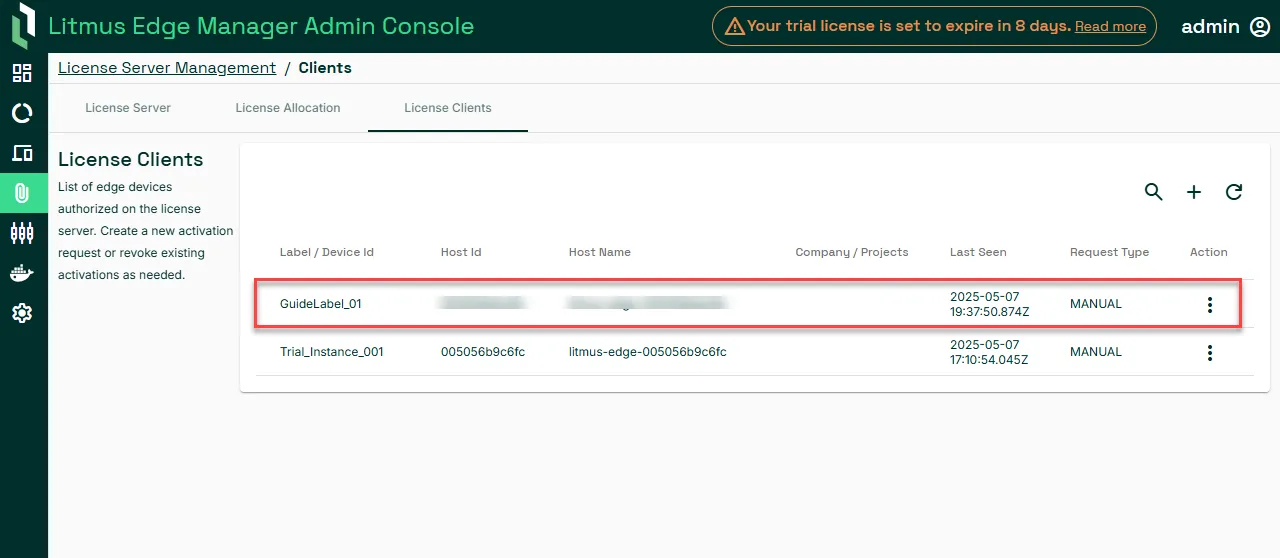
Task: Open action menu for Trial_Instance_001 row
Action: click(x=1210, y=353)
